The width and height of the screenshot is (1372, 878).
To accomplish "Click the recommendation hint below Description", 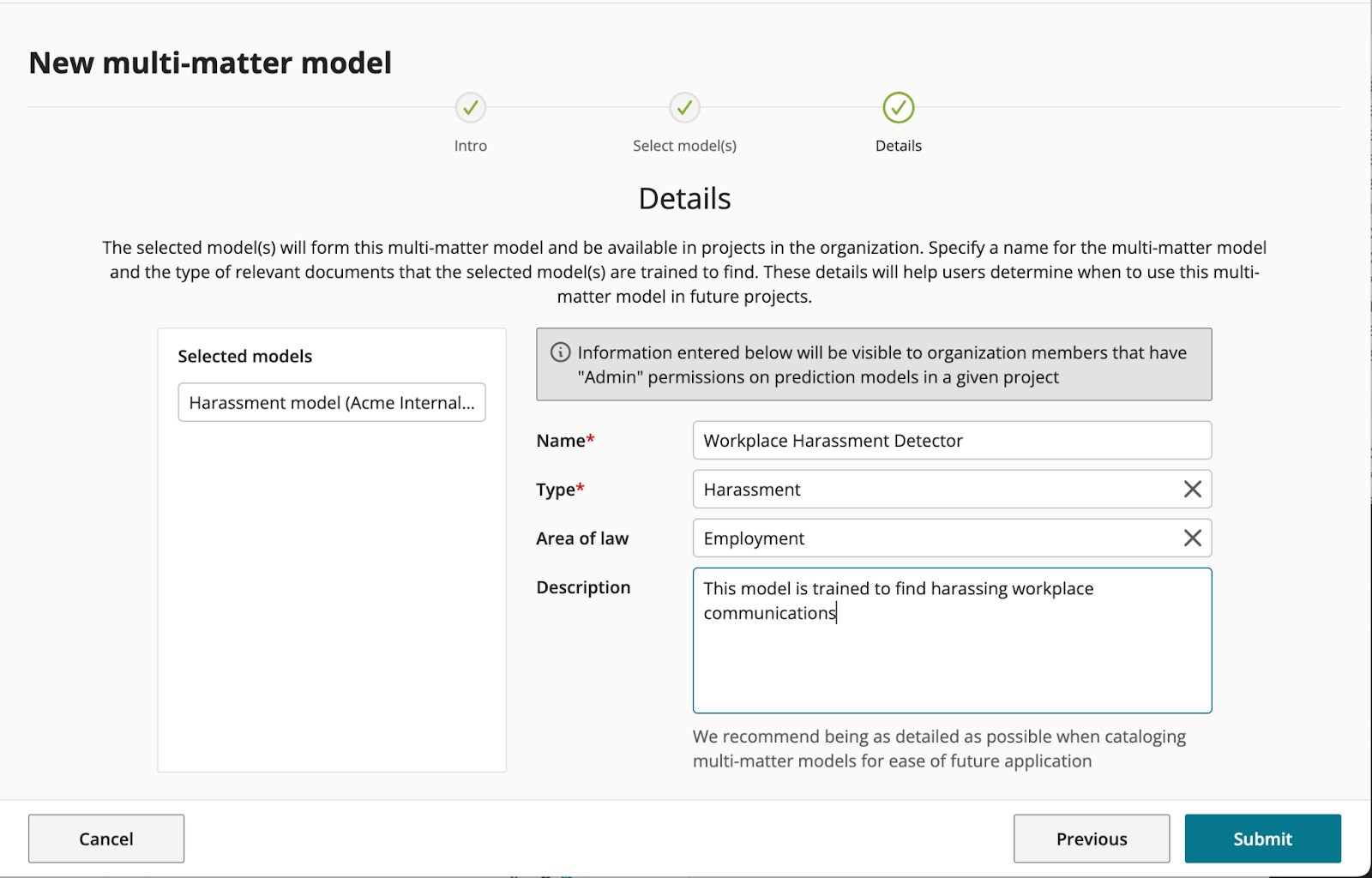I will (939, 749).
